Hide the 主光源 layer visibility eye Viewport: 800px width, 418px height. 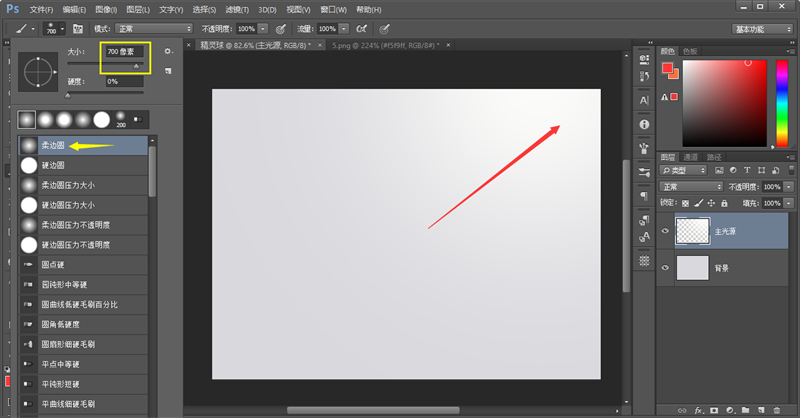pos(665,230)
